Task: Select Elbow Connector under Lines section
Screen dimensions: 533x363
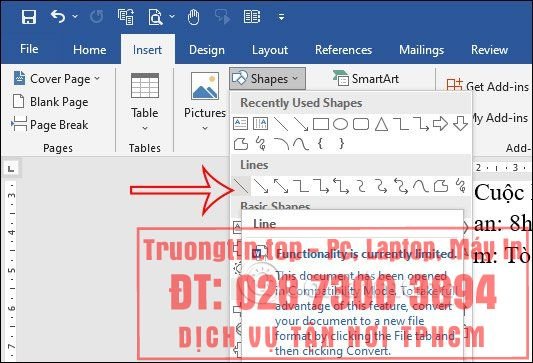Action: [301, 186]
